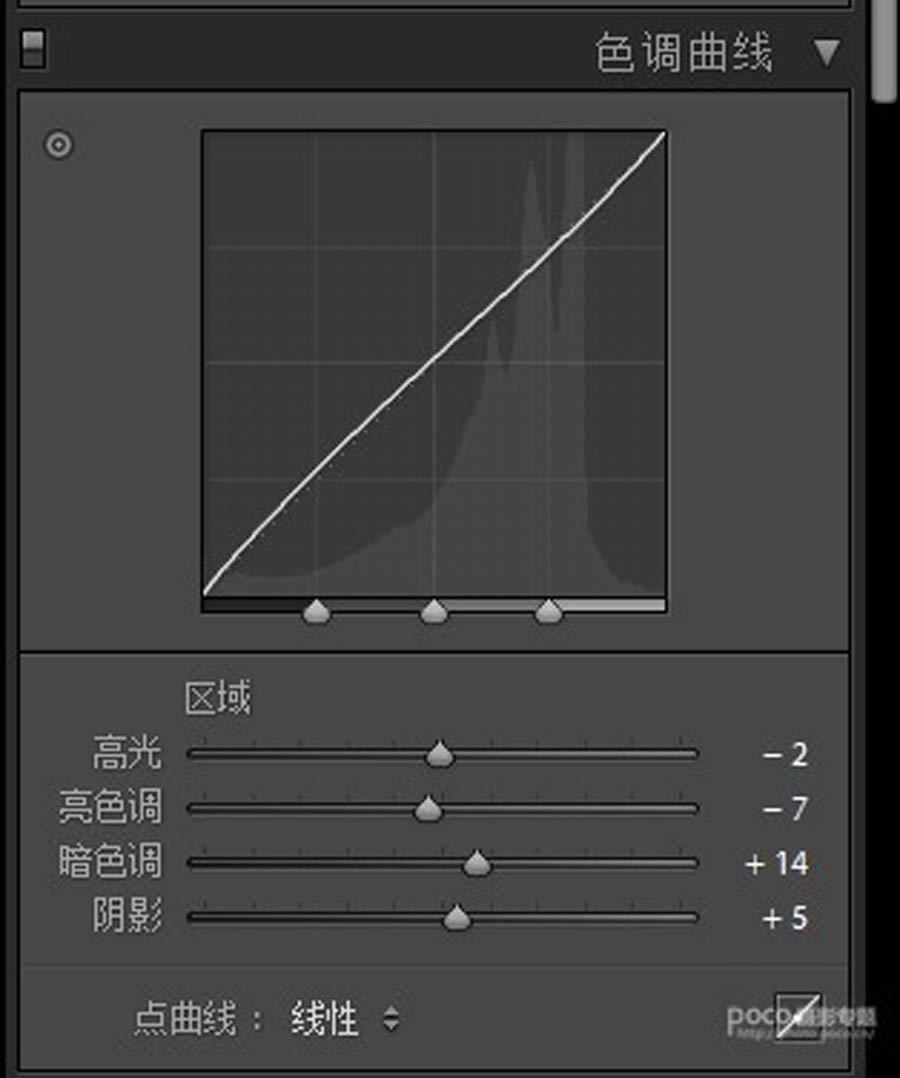The image size is (900, 1078).
Task: Click the 高光 slider handle
Action: click(x=440, y=755)
